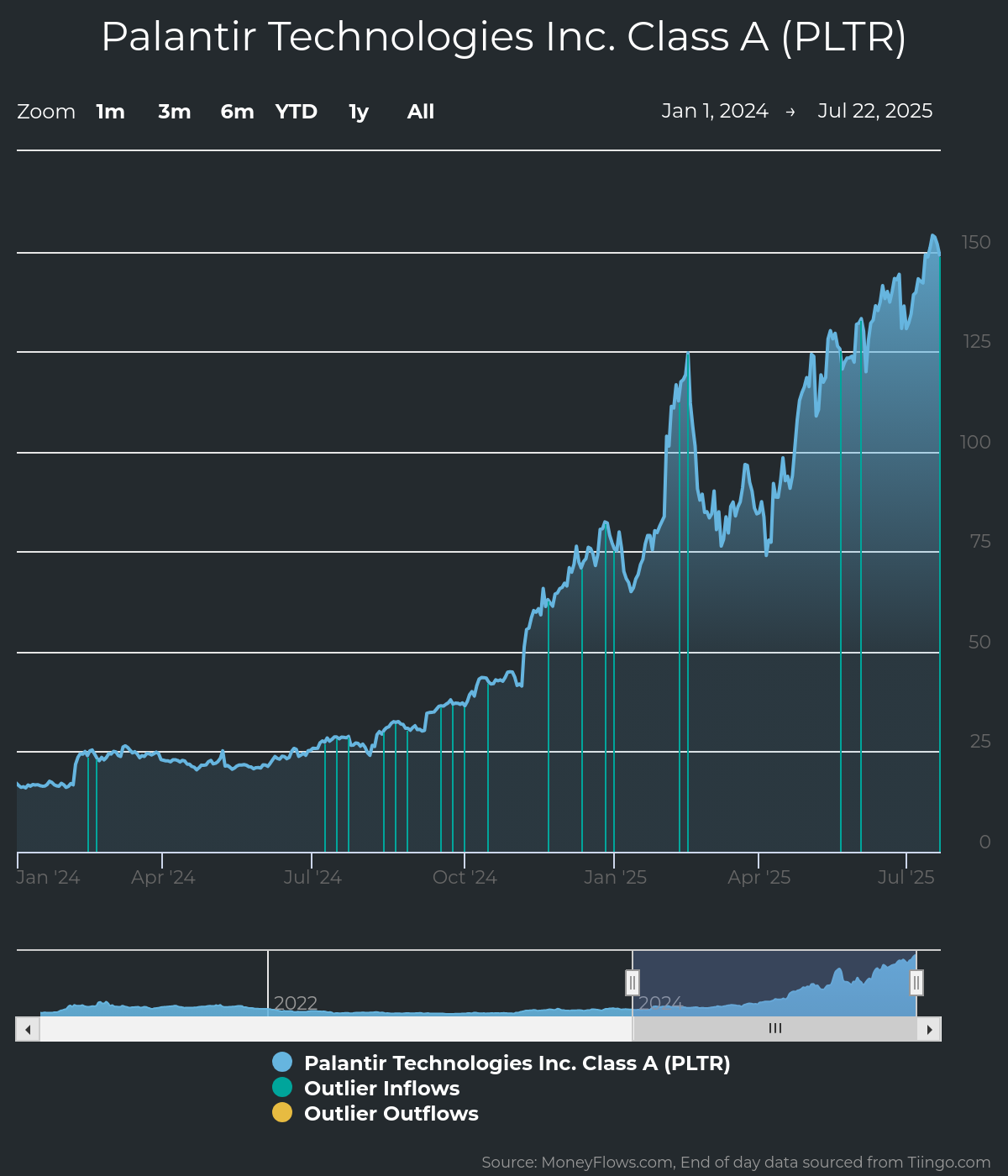The width and height of the screenshot is (1008, 1176).
Task: Select the 1y zoom range
Action: (x=359, y=112)
